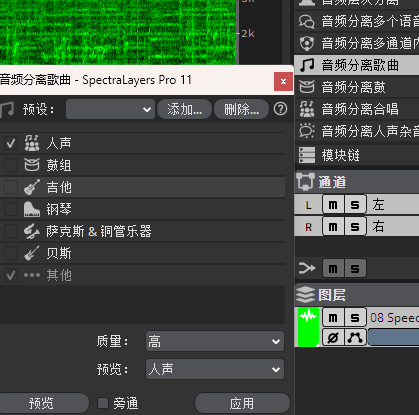This screenshot has height=415, width=419.
Task: Click the 应用 apply button
Action: pos(242,403)
